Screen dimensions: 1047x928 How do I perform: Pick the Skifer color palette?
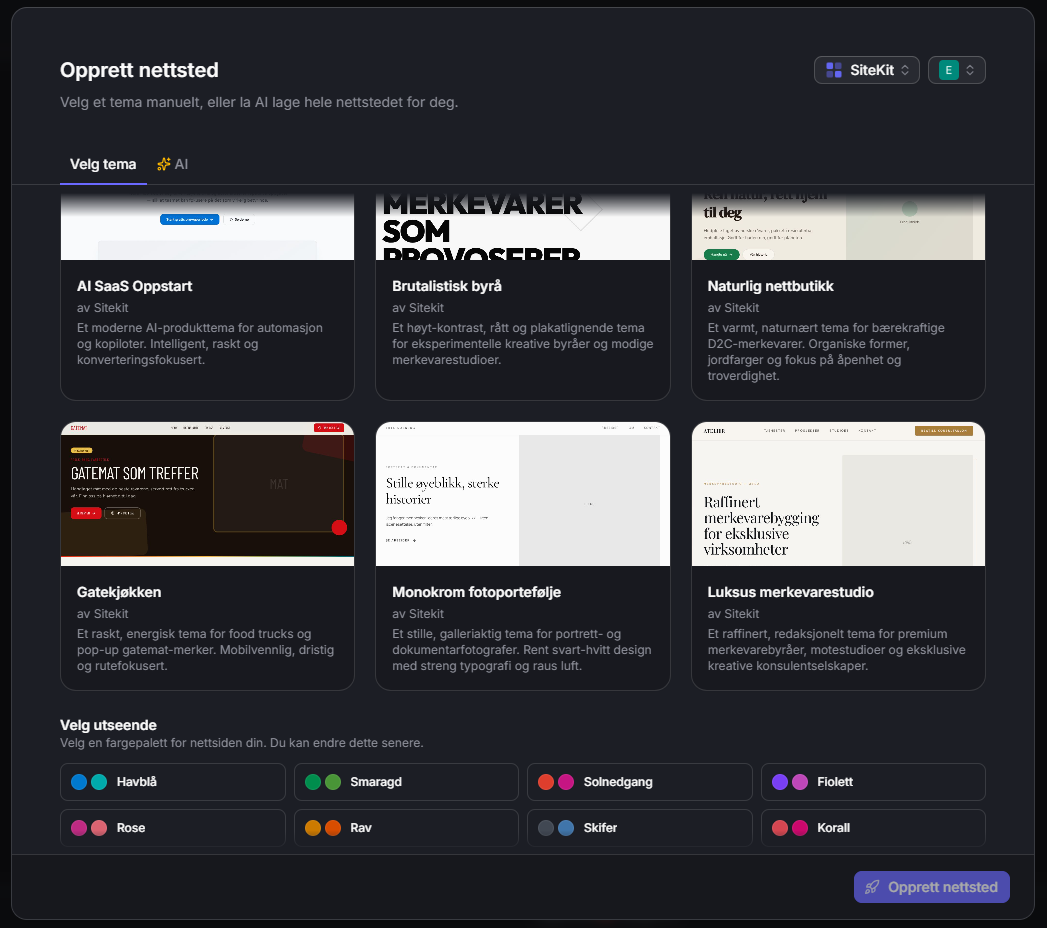(x=639, y=828)
